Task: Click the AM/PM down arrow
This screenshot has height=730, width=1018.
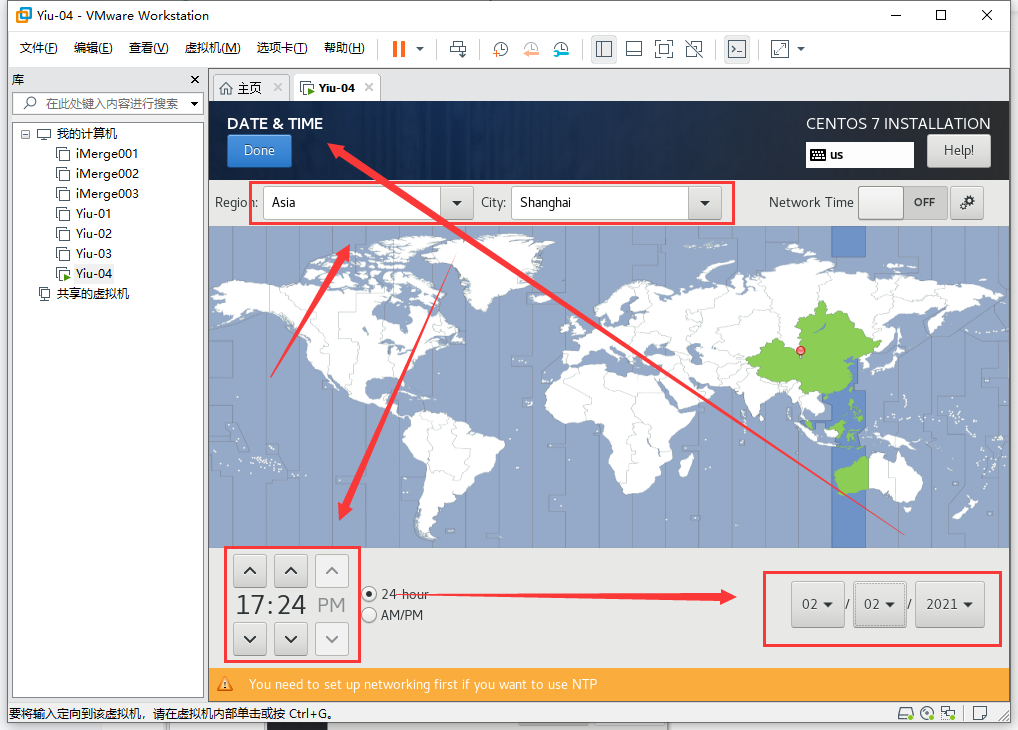Action: point(332,639)
